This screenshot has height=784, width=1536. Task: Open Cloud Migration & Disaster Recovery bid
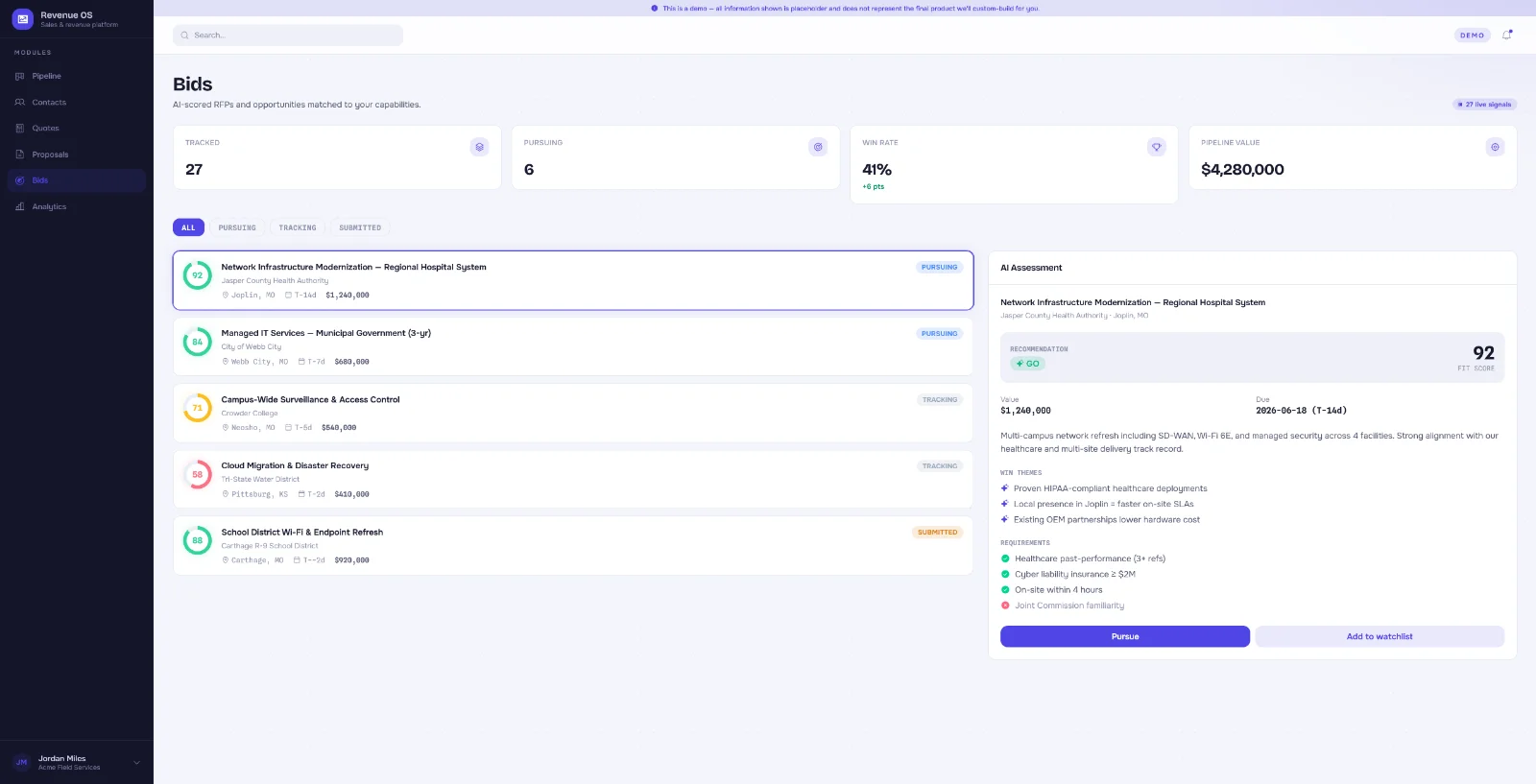coord(573,479)
